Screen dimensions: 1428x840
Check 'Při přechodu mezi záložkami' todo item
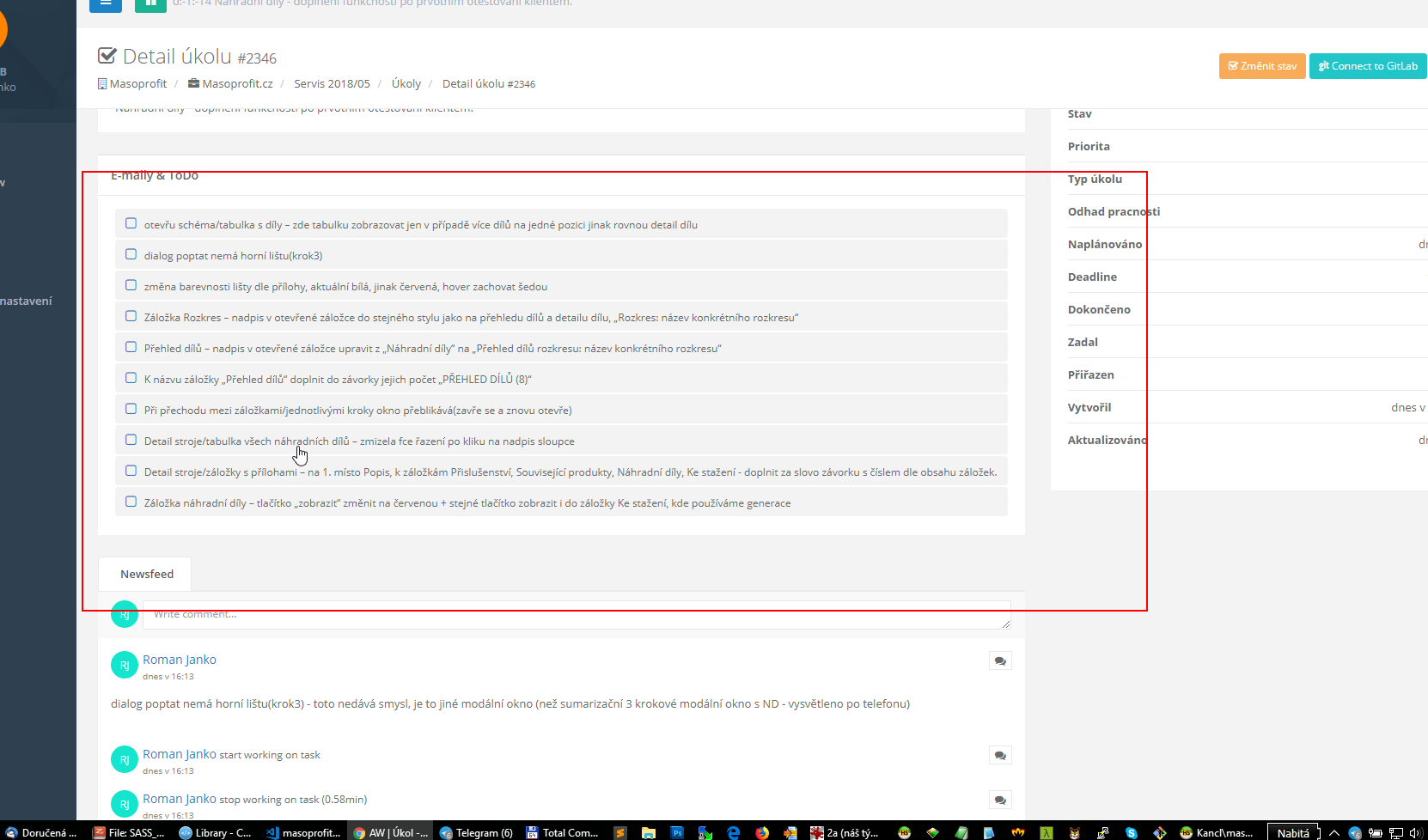click(x=131, y=409)
